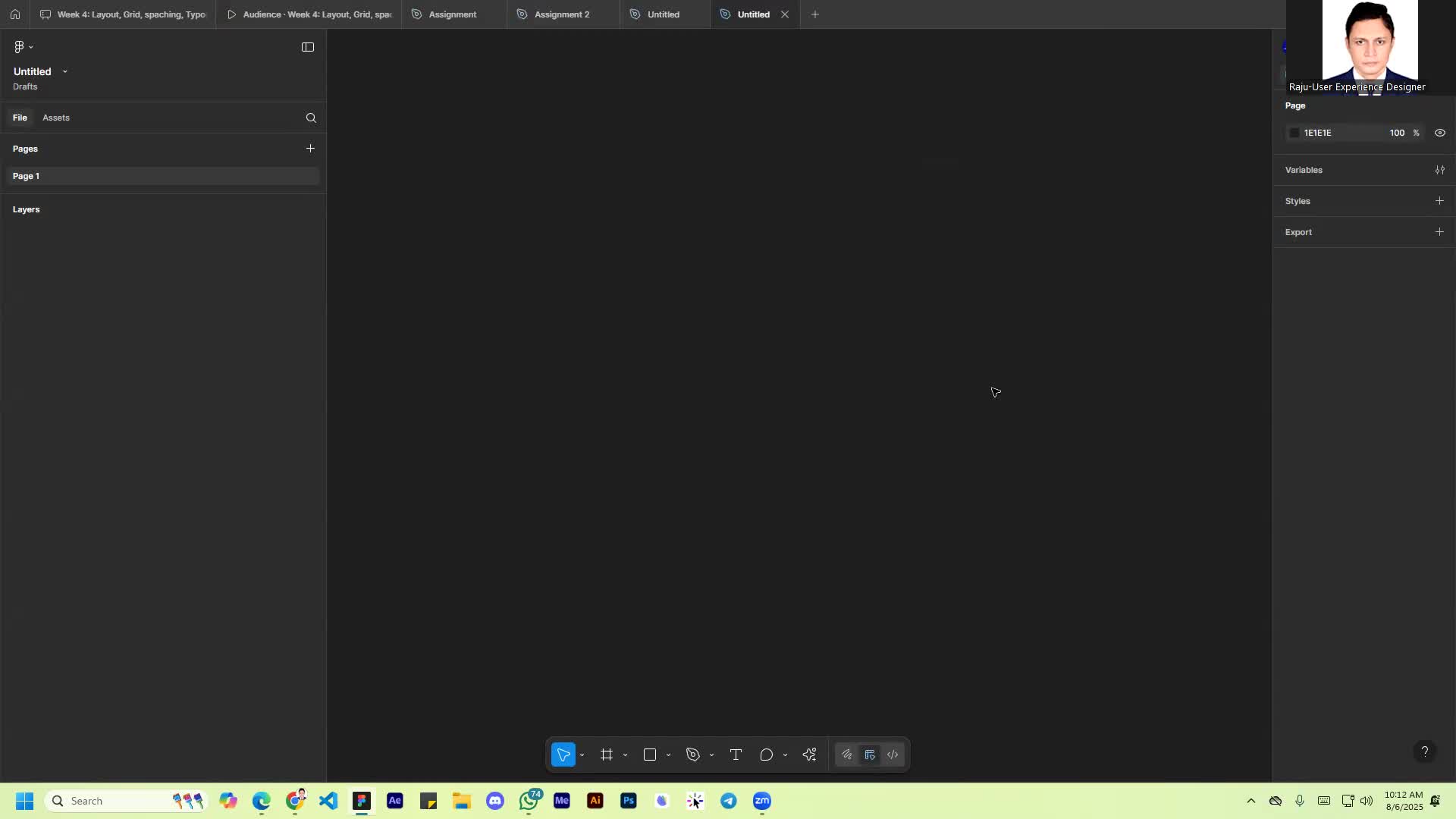Click the Layers section header
The height and width of the screenshot is (819, 1456).
(27, 209)
